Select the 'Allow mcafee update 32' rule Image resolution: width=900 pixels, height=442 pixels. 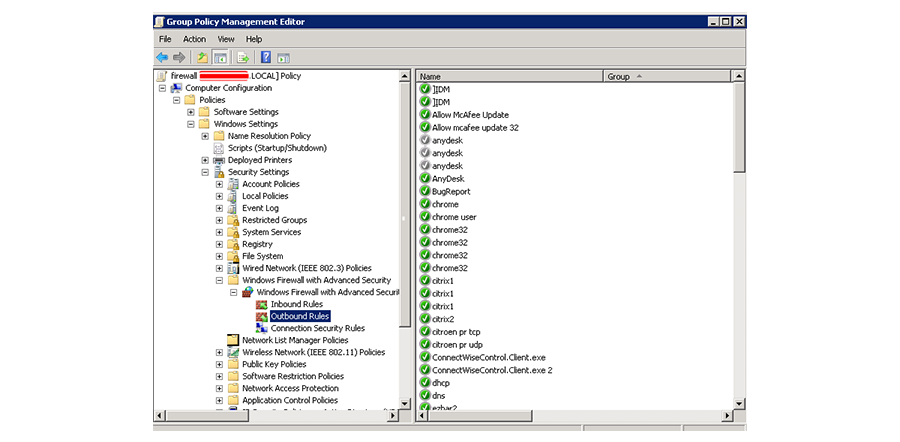click(475, 127)
